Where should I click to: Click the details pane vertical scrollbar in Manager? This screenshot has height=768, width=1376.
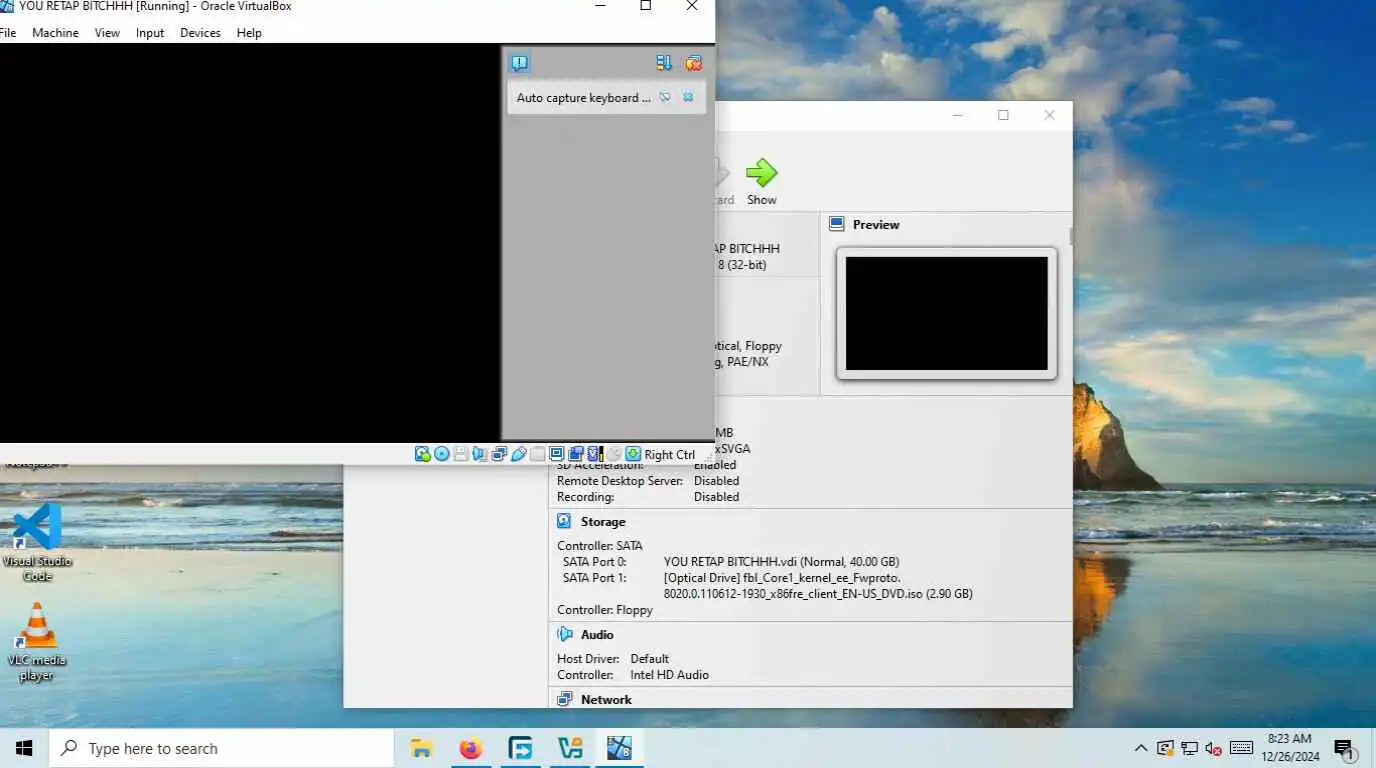[1071, 237]
